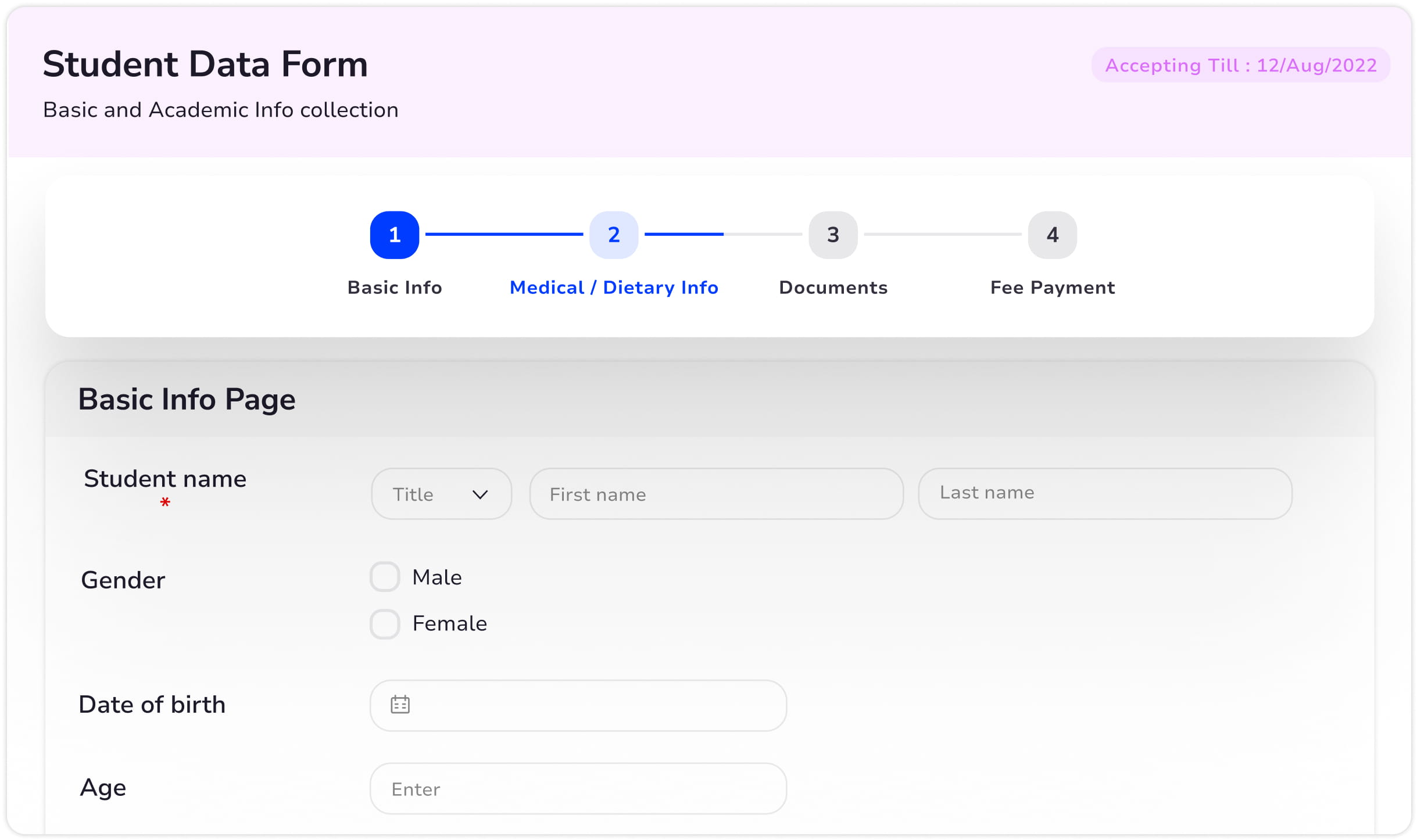Select step 4 circle in progress stepper
Viewport: 1417px width, 840px height.
(x=1053, y=235)
